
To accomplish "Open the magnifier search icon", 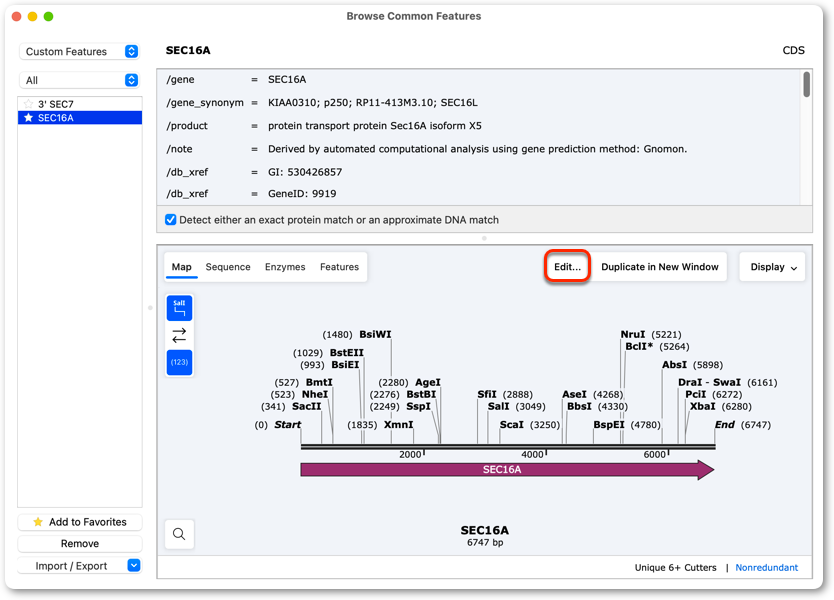I will 179,534.
